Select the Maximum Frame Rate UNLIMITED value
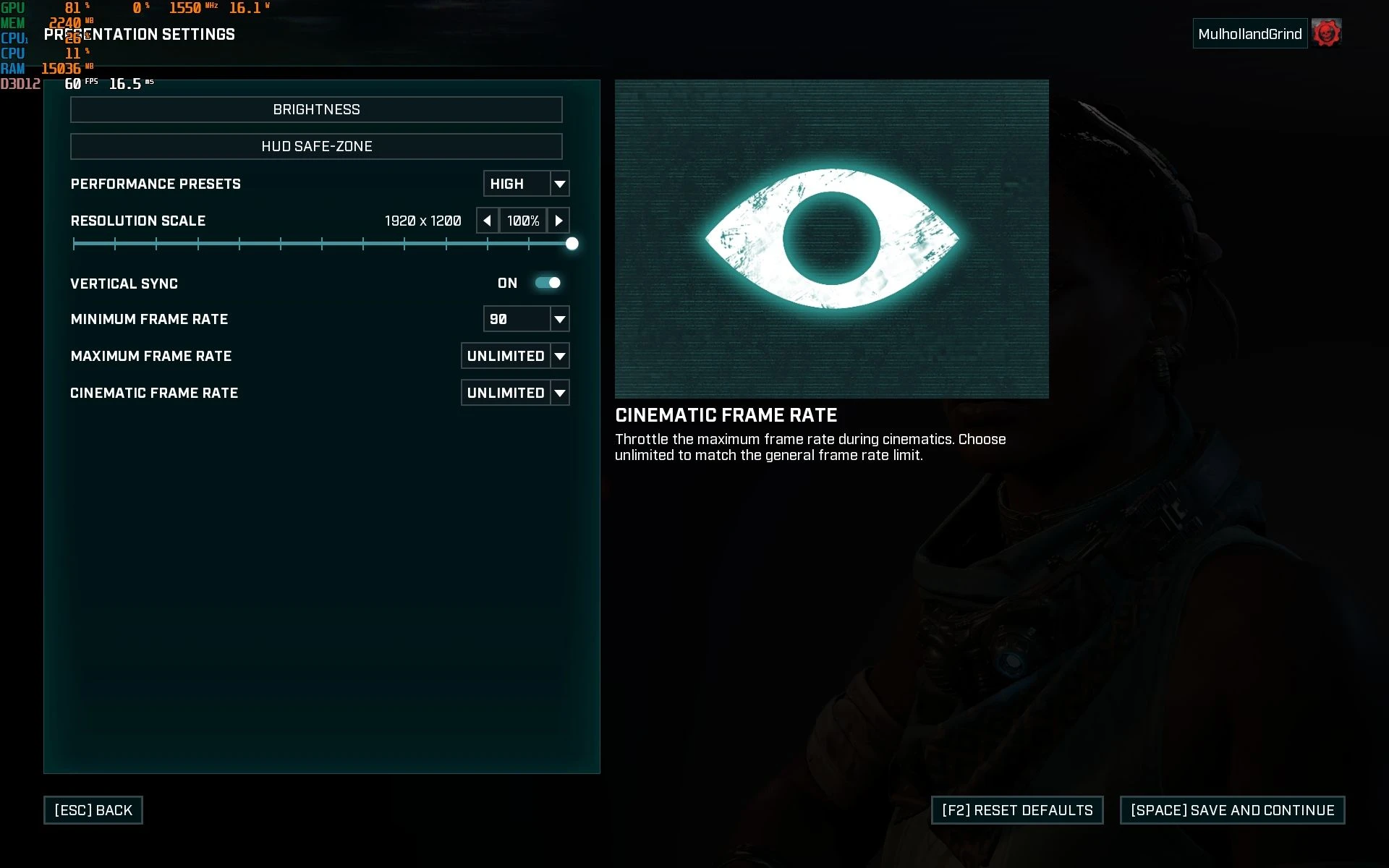The image size is (1389, 868). [506, 356]
